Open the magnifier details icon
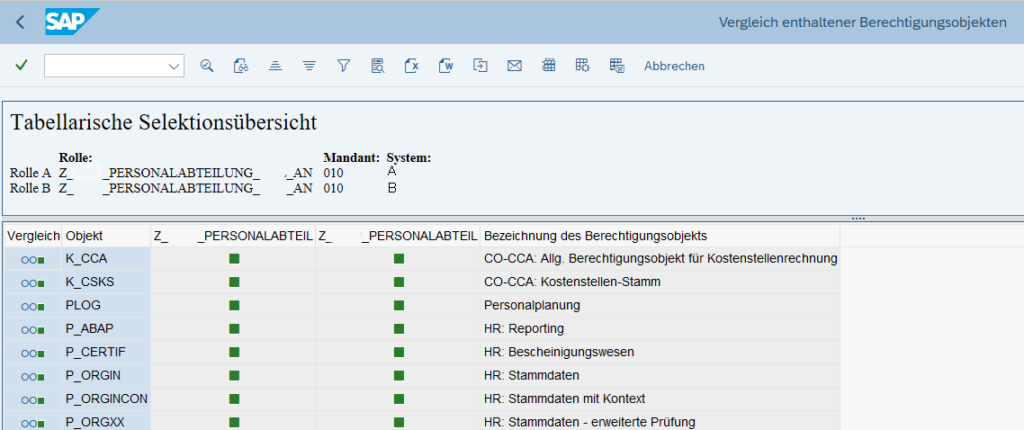Screen dimensions: 1024x430 [207, 66]
